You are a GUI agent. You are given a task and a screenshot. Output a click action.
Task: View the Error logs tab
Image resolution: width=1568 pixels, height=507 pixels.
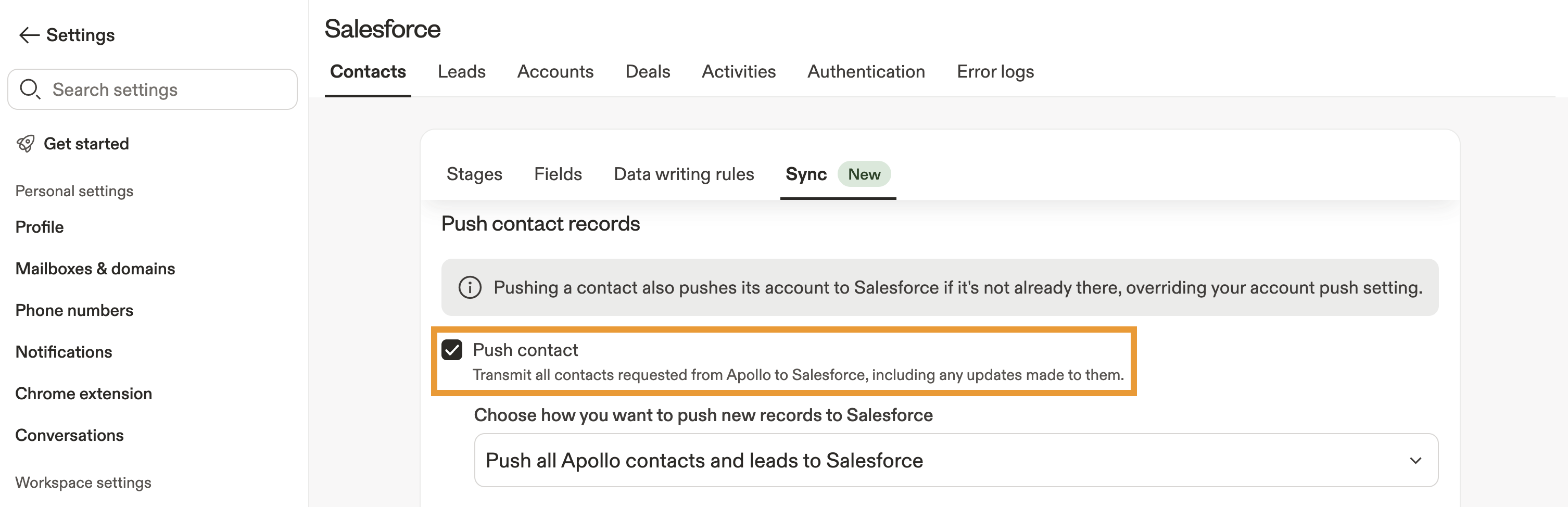coord(995,72)
